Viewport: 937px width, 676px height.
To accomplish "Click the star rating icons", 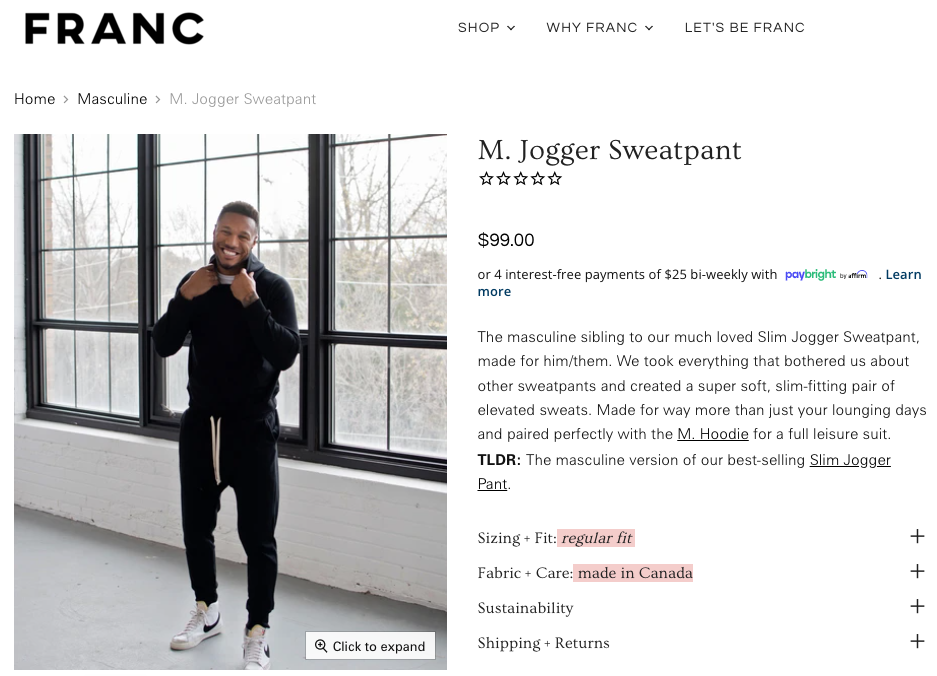I will [x=520, y=179].
